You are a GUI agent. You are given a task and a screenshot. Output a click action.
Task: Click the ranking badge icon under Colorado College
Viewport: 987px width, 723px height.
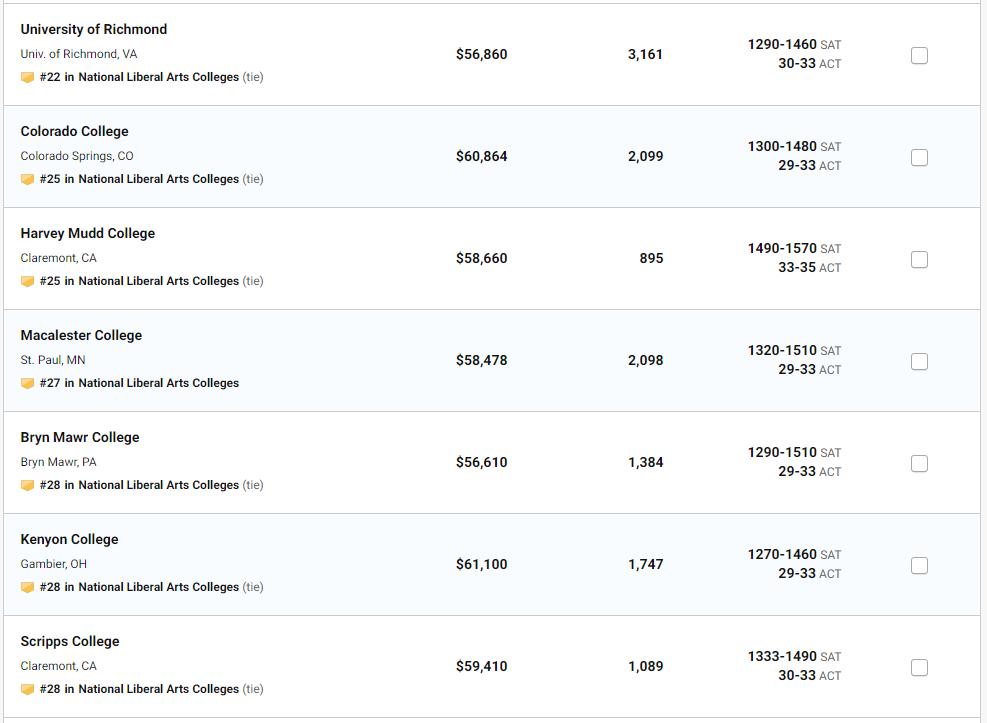pyautogui.click(x=27, y=180)
